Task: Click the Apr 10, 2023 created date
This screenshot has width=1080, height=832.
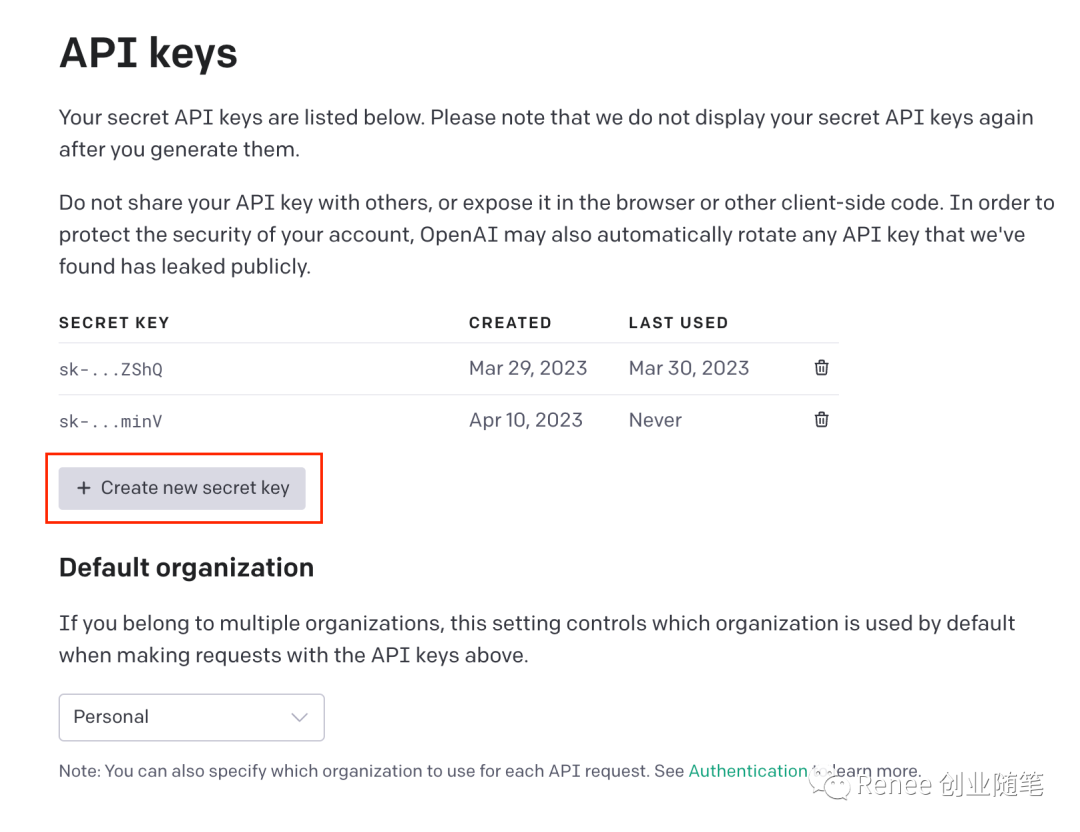Action: (526, 420)
